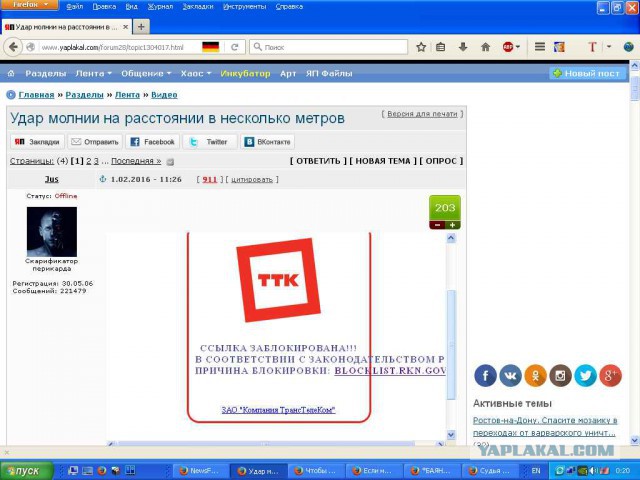Open the Google Plus round icon

click(610, 376)
